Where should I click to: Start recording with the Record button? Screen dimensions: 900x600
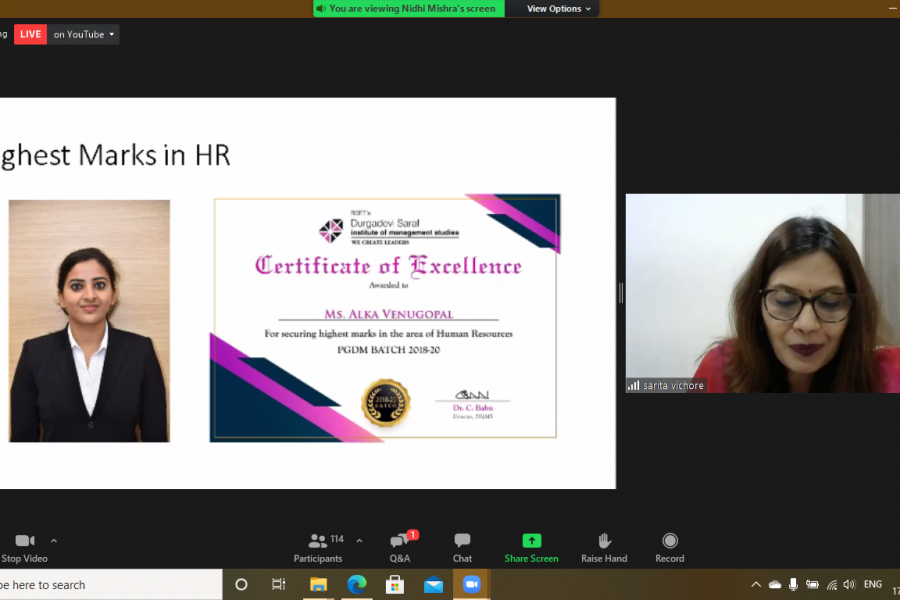[x=670, y=548]
